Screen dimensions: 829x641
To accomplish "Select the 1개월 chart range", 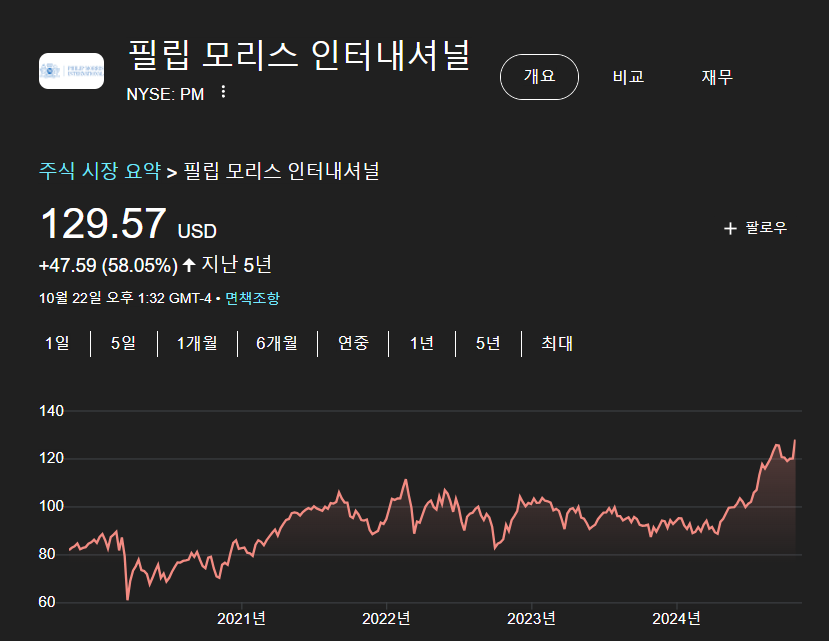I will point(197,343).
